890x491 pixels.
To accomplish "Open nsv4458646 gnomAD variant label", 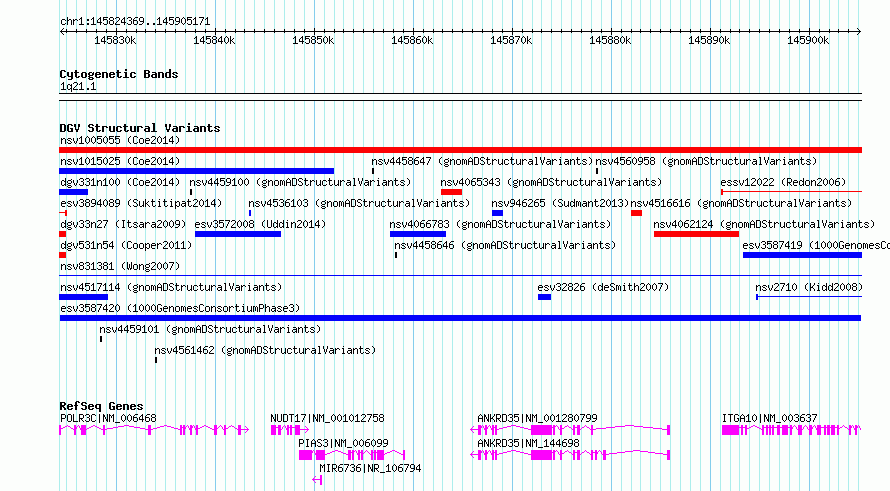I will point(505,245).
